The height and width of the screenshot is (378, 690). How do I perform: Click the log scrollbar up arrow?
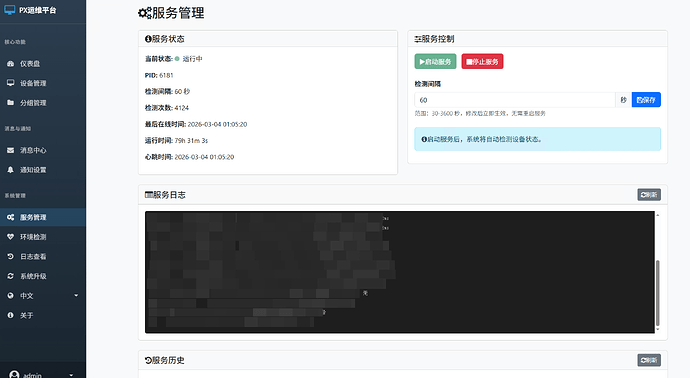click(657, 215)
